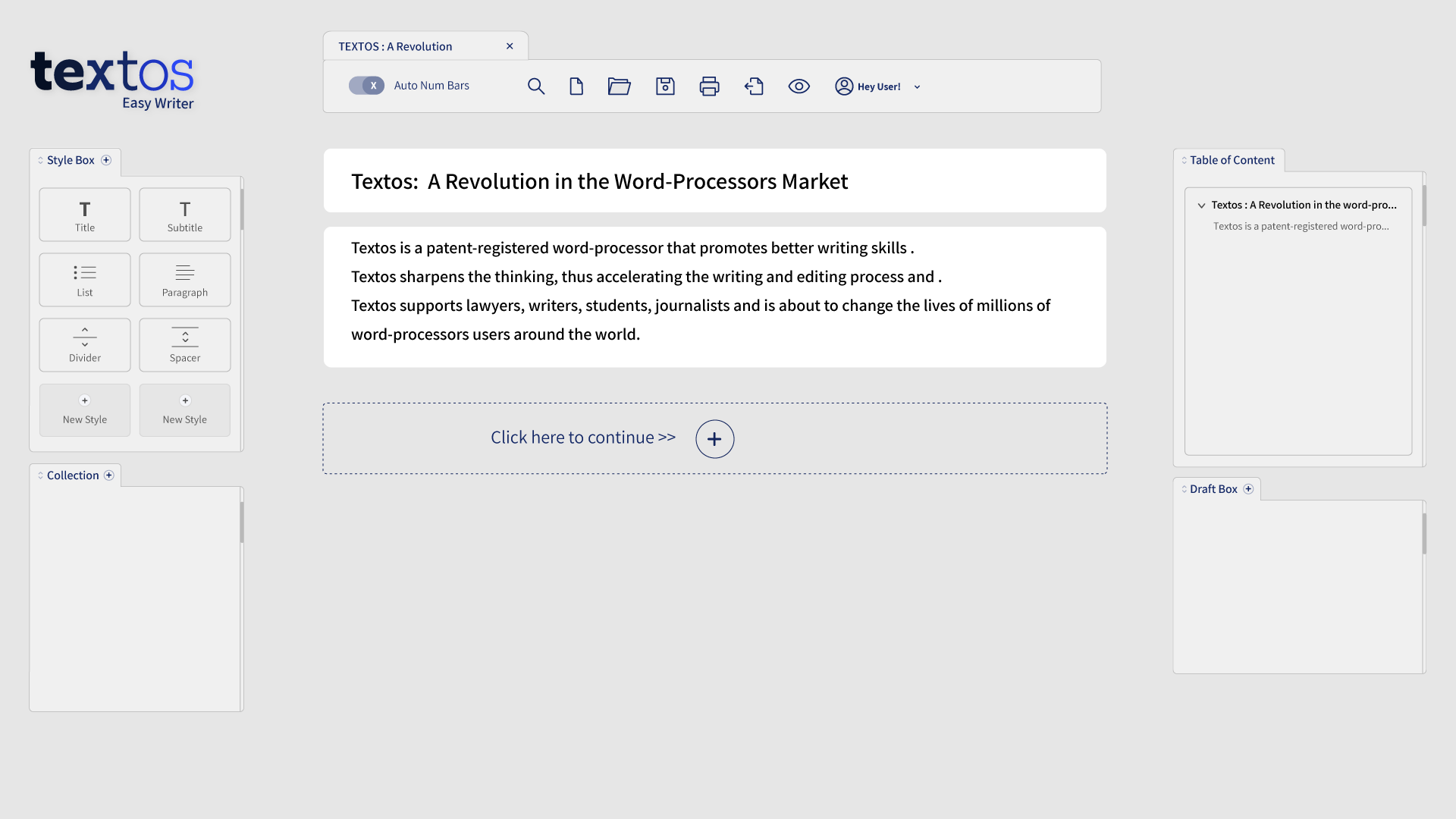Print the document using printer icon
Image resolution: width=1456 pixels, height=819 pixels.
click(709, 86)
